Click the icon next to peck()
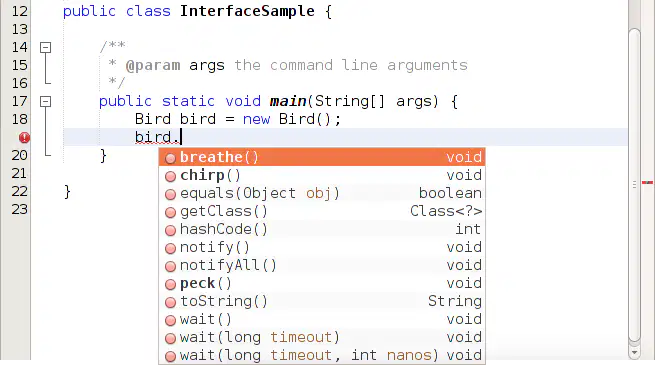The image size is (655, 365). (170, 284)
